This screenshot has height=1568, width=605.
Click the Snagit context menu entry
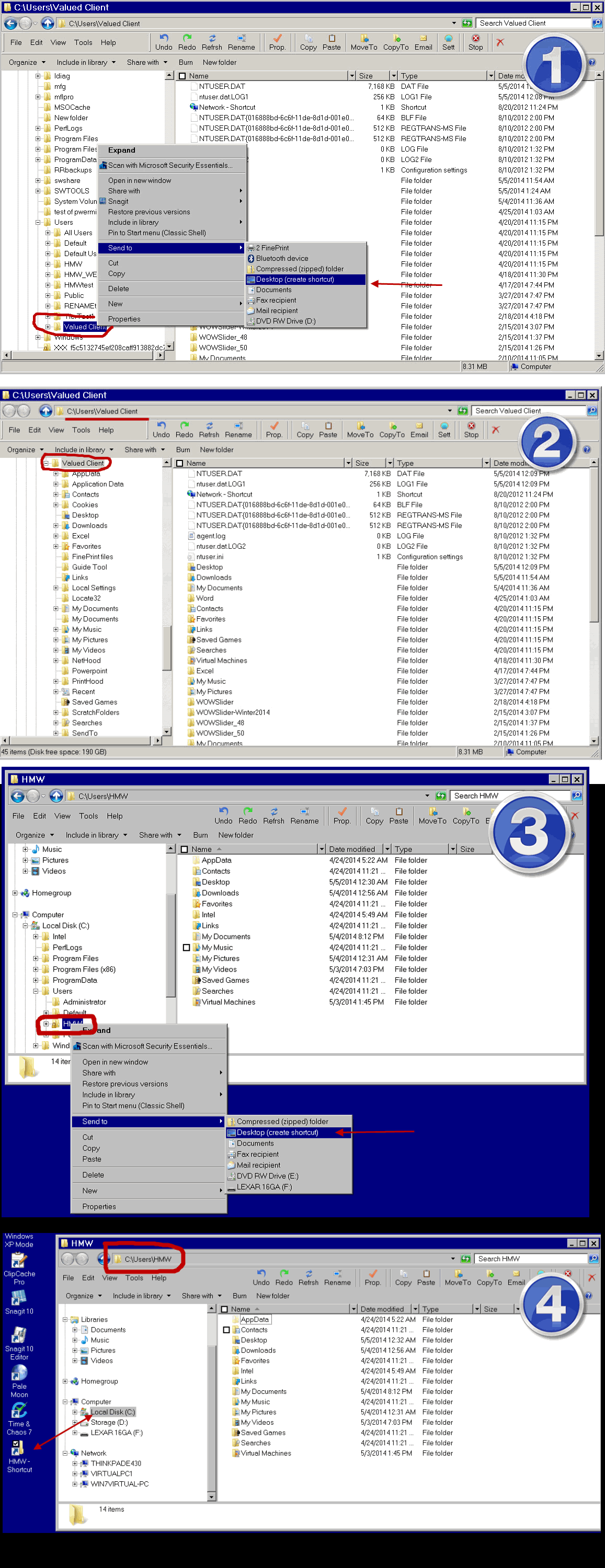point(118,201)
